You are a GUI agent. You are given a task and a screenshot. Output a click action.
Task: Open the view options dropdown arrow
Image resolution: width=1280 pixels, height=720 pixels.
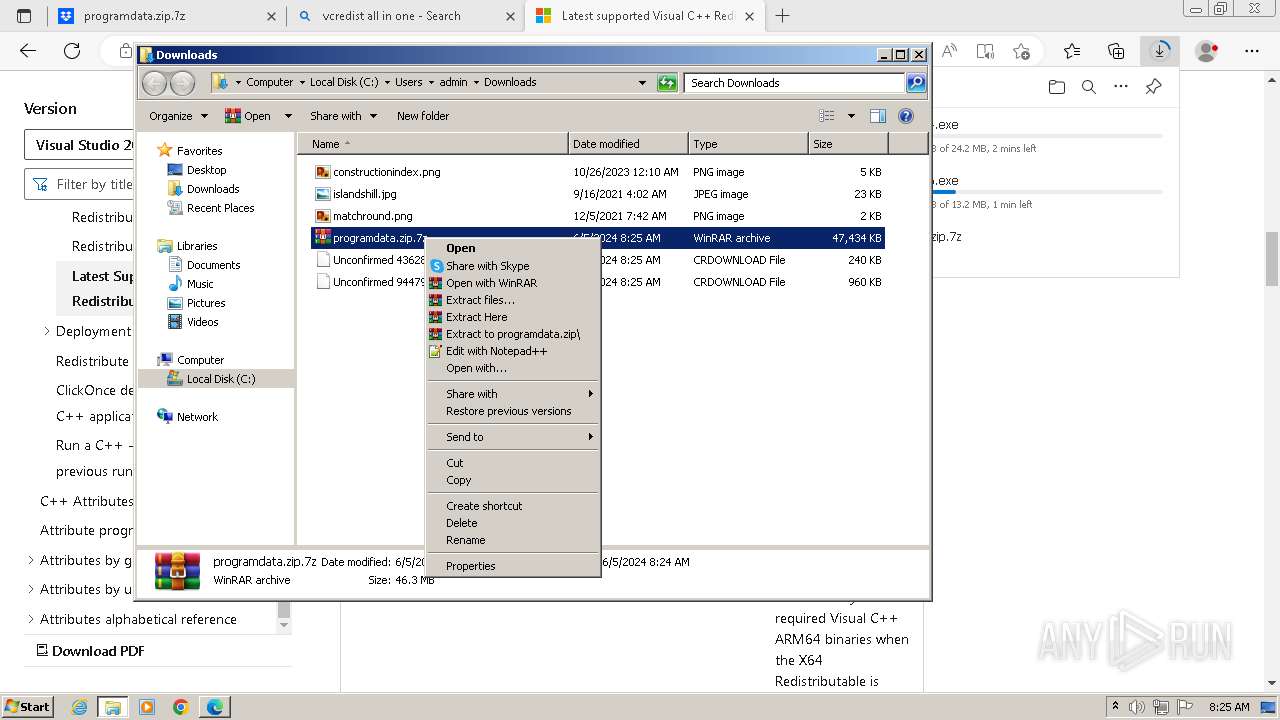point(851,116)
